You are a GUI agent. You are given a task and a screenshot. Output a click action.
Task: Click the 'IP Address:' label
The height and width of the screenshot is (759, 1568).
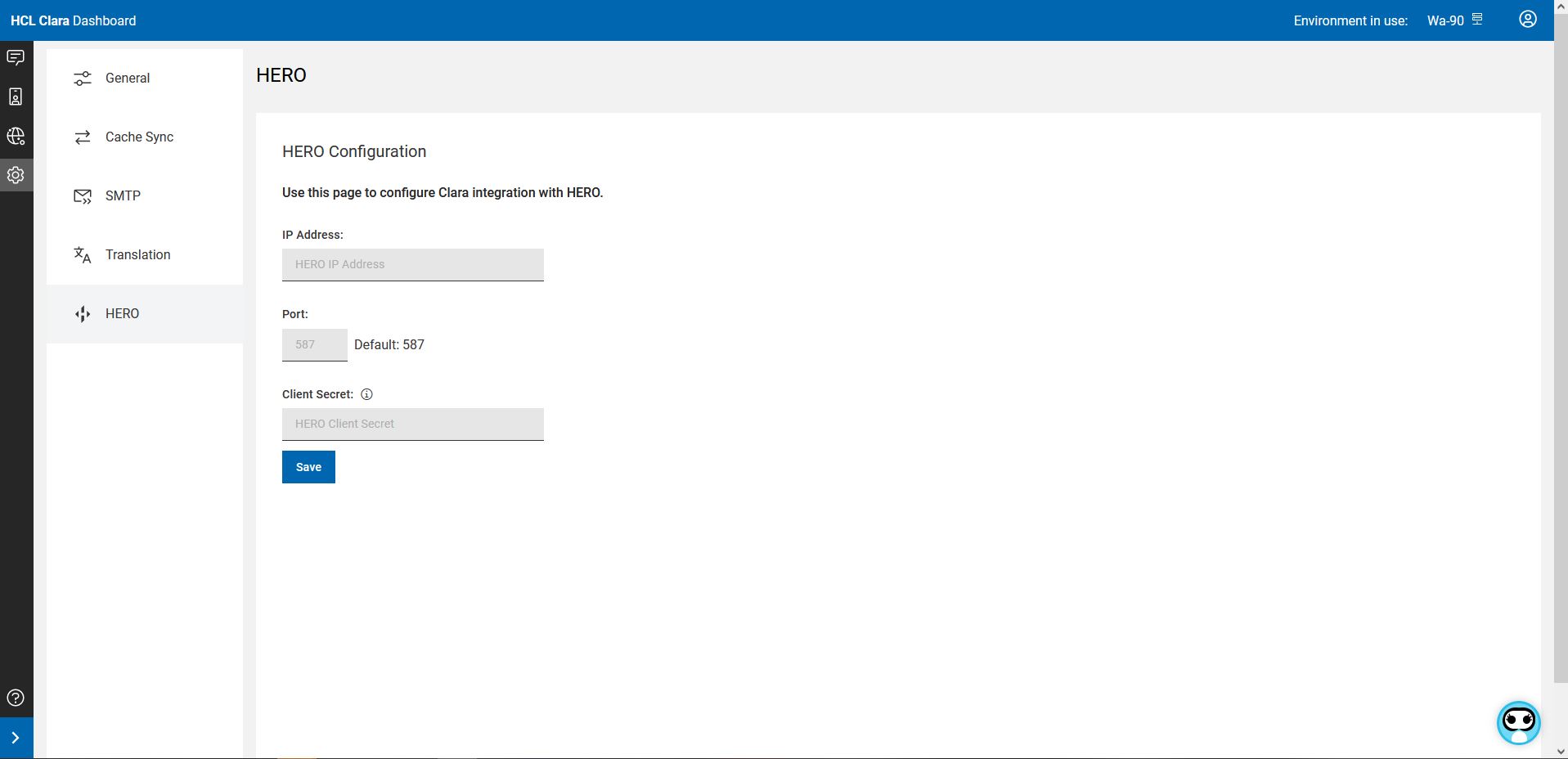pyautogui.click(x=312, y=235)
